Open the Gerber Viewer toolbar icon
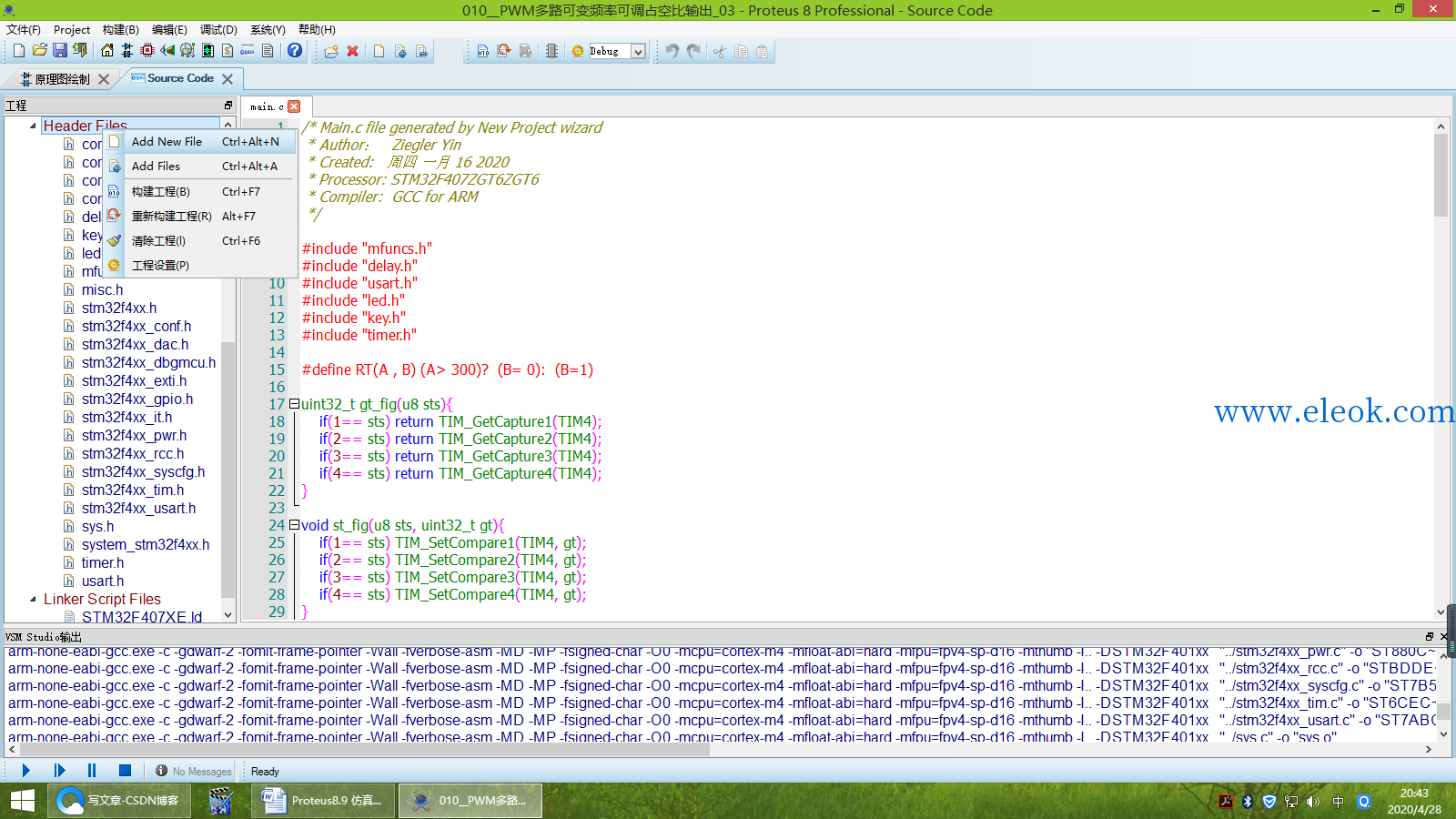 pos(187,51)
